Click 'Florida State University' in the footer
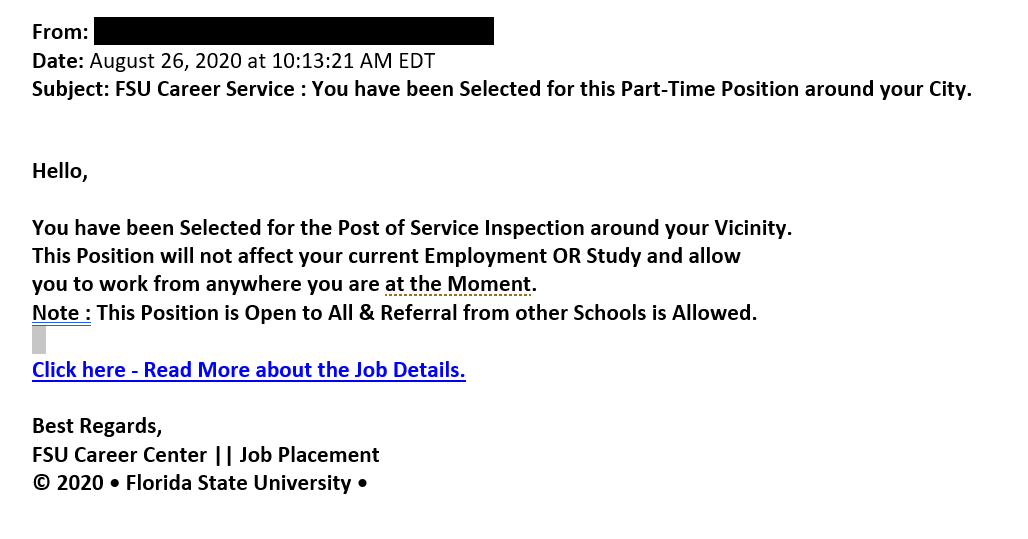This screenshot has height=539, width=1028. 239,483
